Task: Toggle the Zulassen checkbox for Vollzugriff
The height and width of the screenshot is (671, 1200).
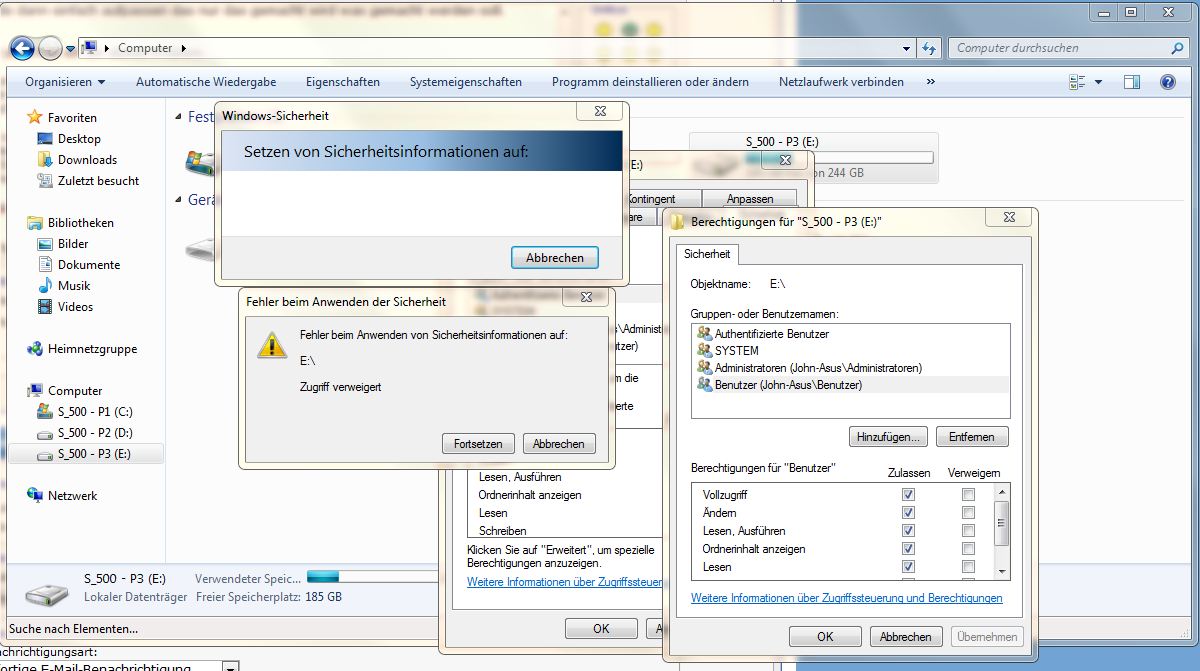Action: coord(908,495)
